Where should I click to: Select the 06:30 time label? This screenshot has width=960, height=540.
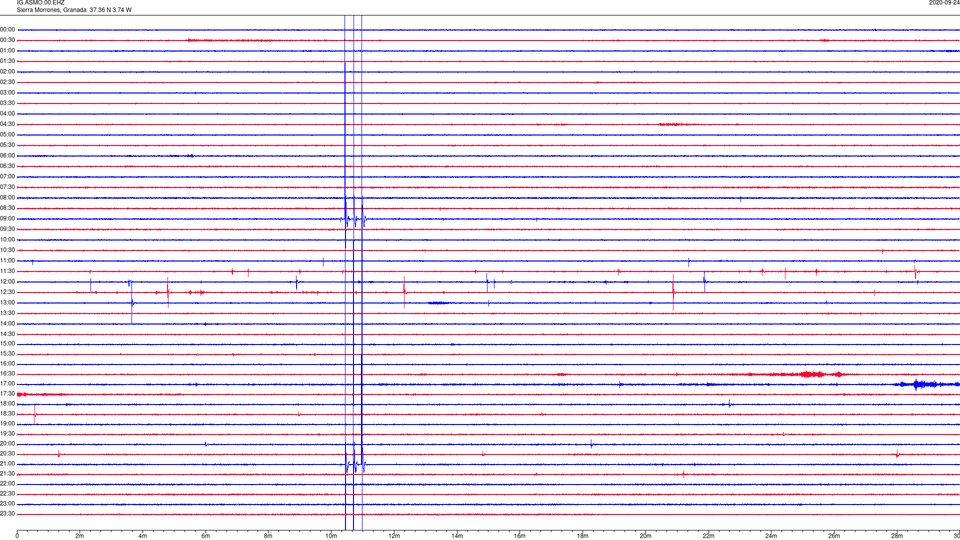tap(7, 166)
